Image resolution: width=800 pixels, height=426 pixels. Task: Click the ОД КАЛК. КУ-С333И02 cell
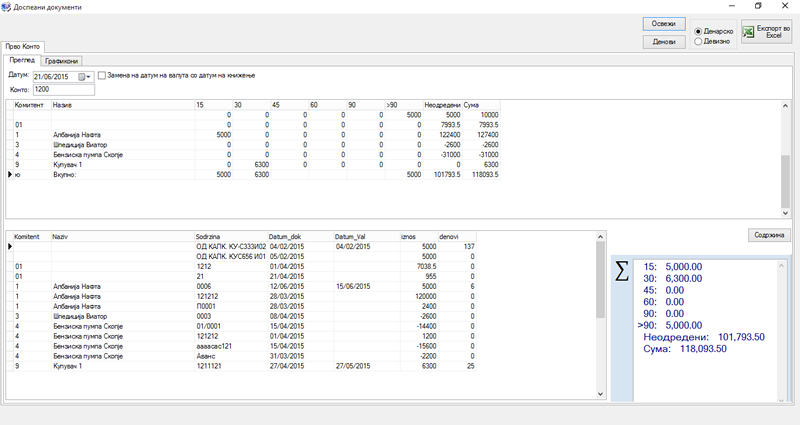[231, 246]
